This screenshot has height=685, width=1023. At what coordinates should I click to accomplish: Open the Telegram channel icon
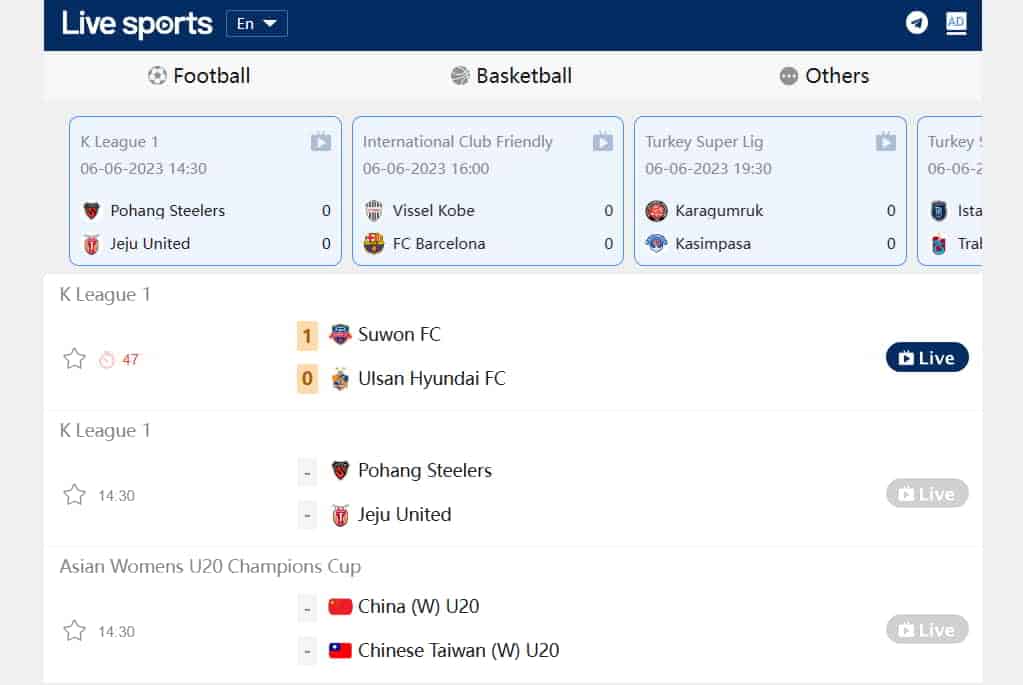916,23
